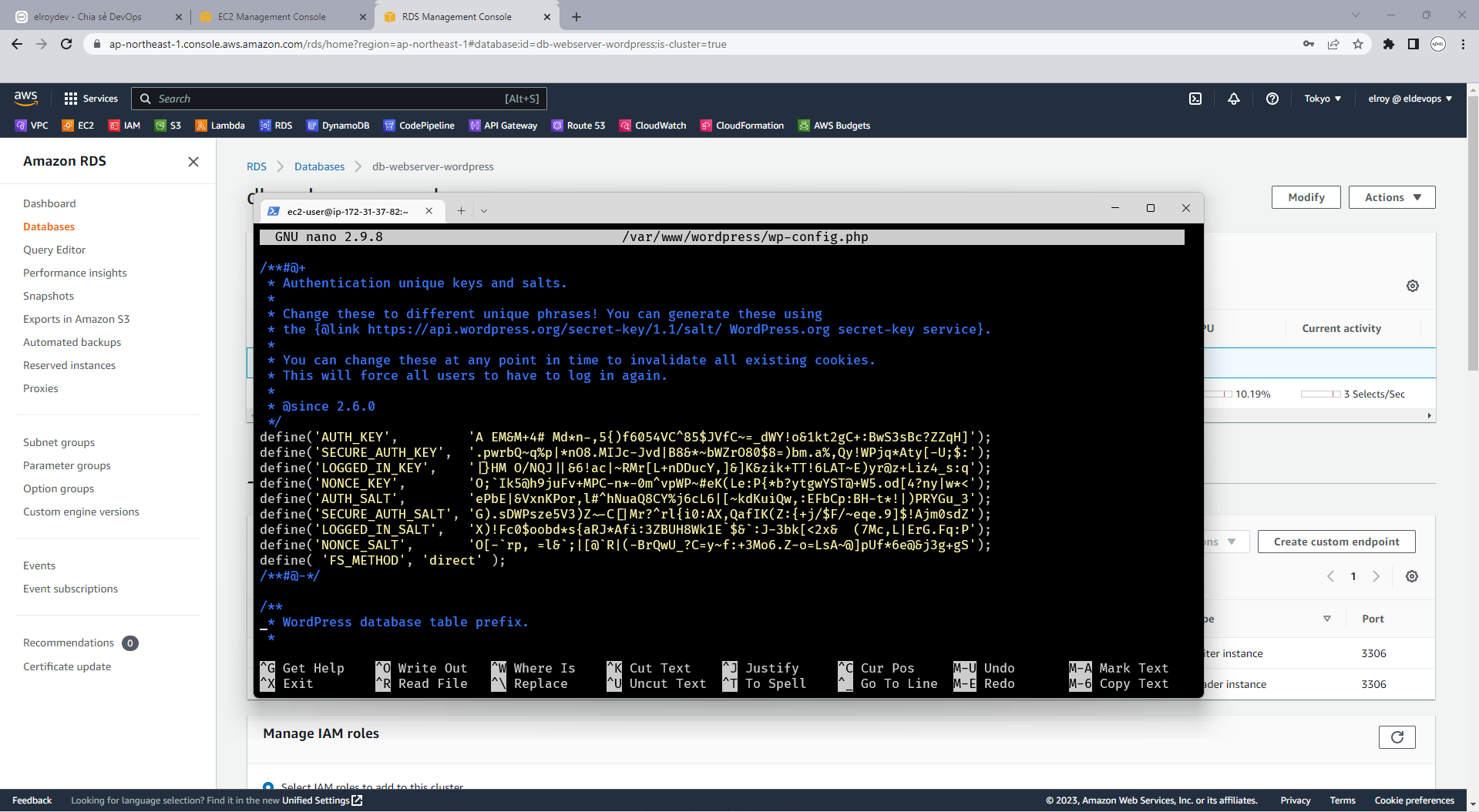
Task: Open Query Editor in RDS sidebar
Action: pos(54,250)
